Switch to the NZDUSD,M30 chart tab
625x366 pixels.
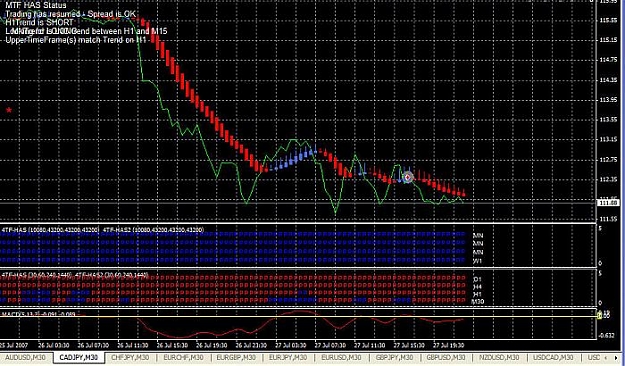tap(499, 358)
